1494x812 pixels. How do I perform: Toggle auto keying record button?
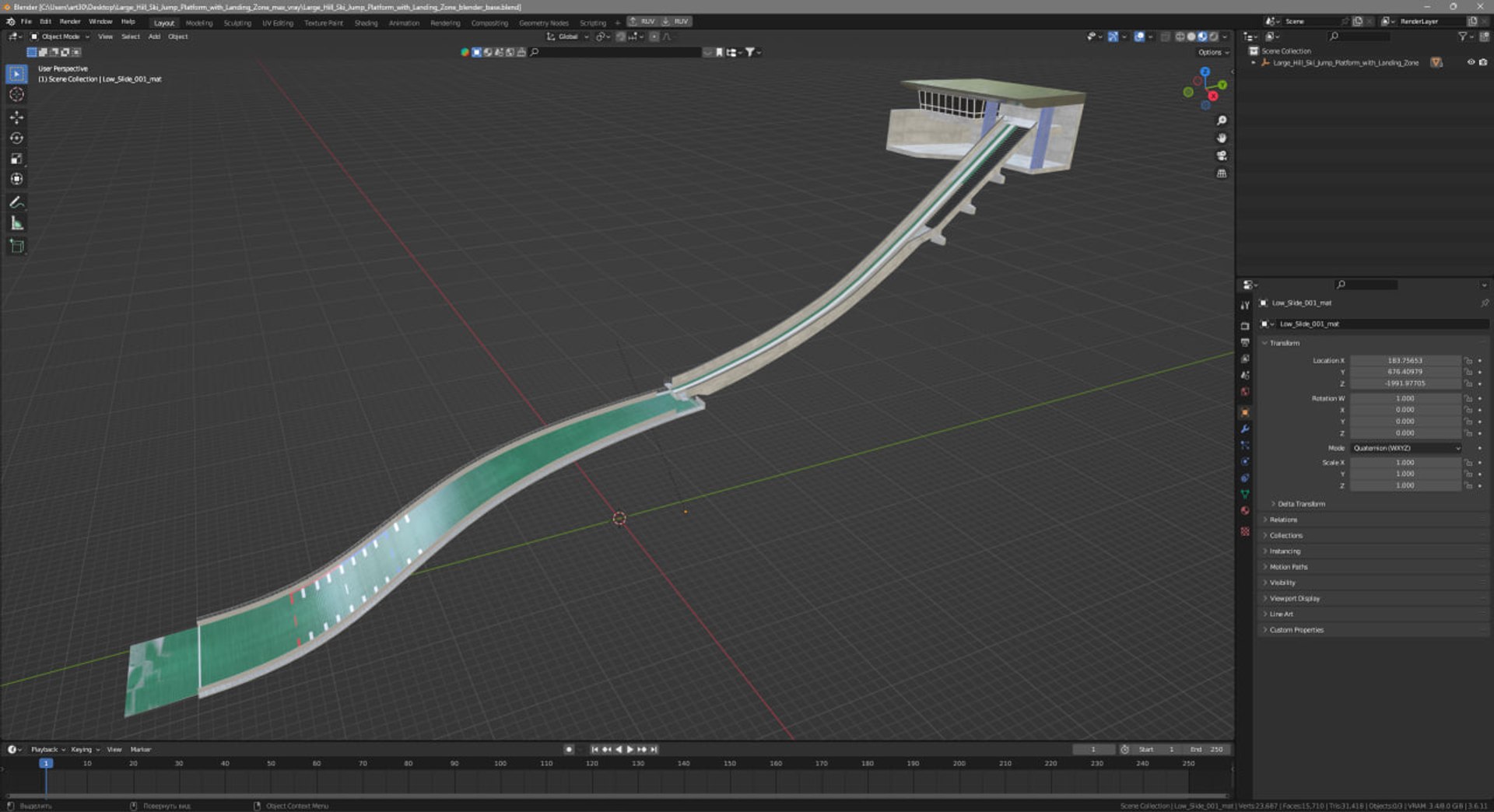pos(569,750)
